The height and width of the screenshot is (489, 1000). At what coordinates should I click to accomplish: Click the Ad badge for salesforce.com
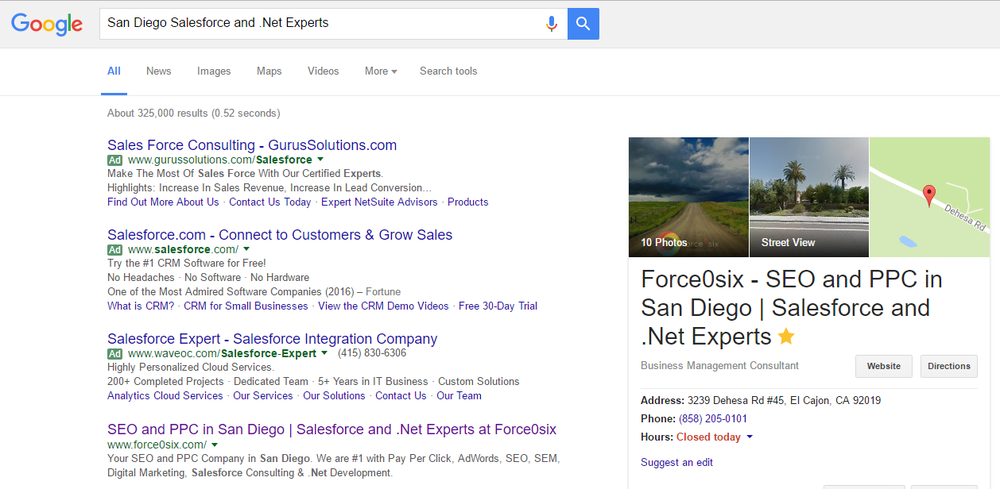click(x=115, y=249)
